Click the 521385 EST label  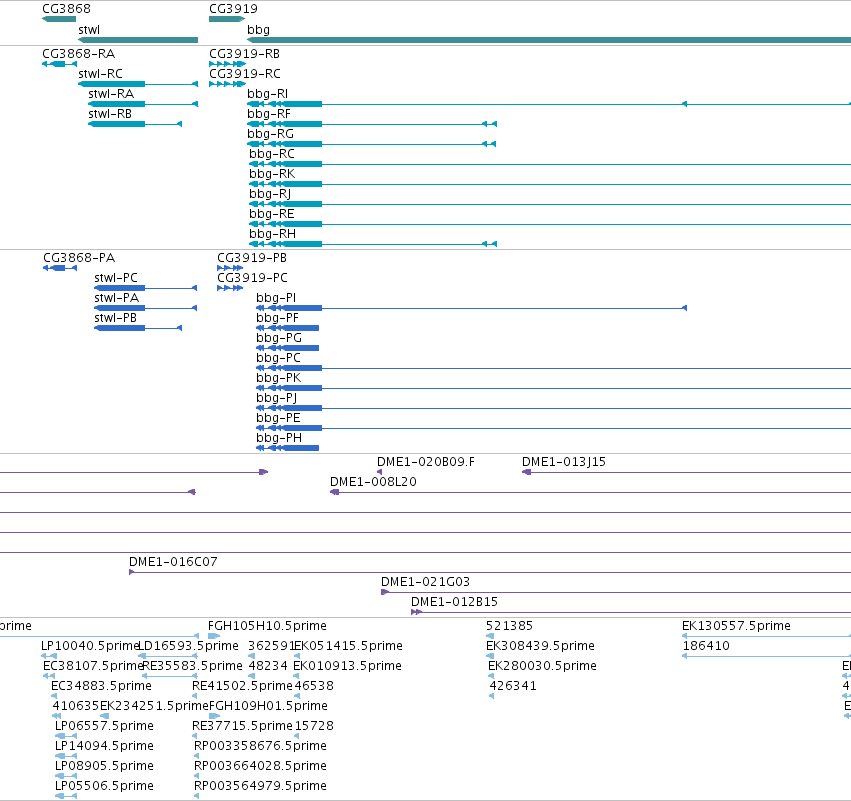pyautogui.click(x=510, y=626)
